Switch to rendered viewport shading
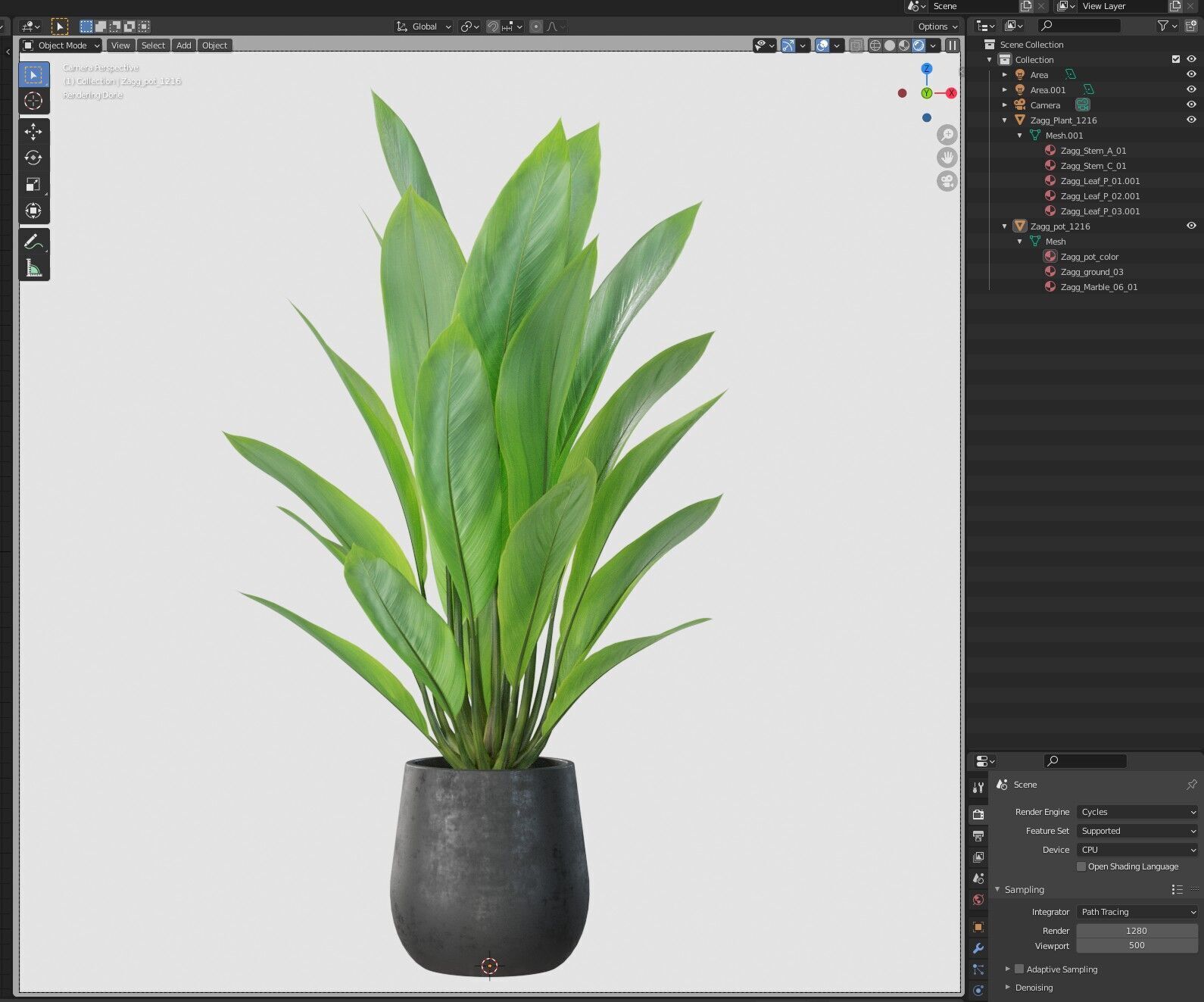The width and height of the screenshot is (1204, 1002). point(919,45)
